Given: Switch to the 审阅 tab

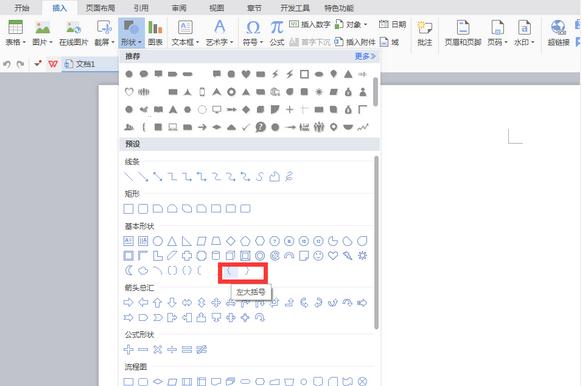Looking at the screenshot, I should tap(179, 8).
